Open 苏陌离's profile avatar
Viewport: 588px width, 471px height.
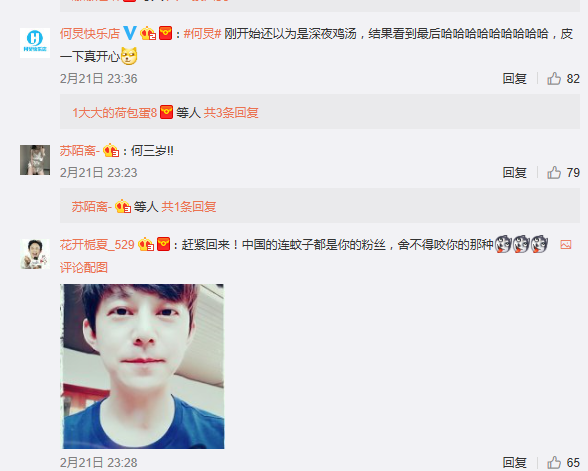coord(35,160)
